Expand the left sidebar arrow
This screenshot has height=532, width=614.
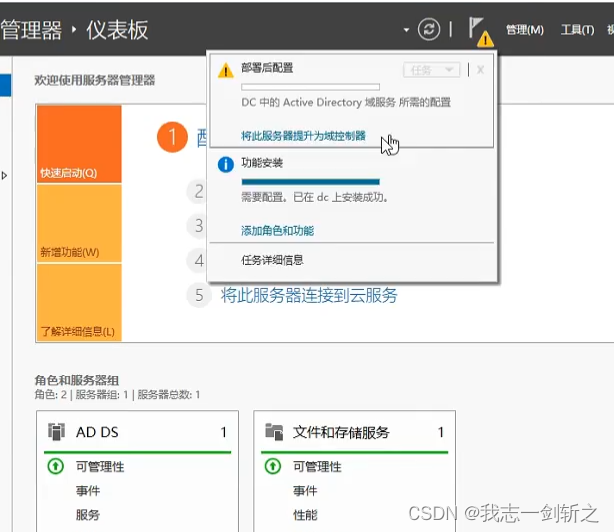click(x=4, y=175)
